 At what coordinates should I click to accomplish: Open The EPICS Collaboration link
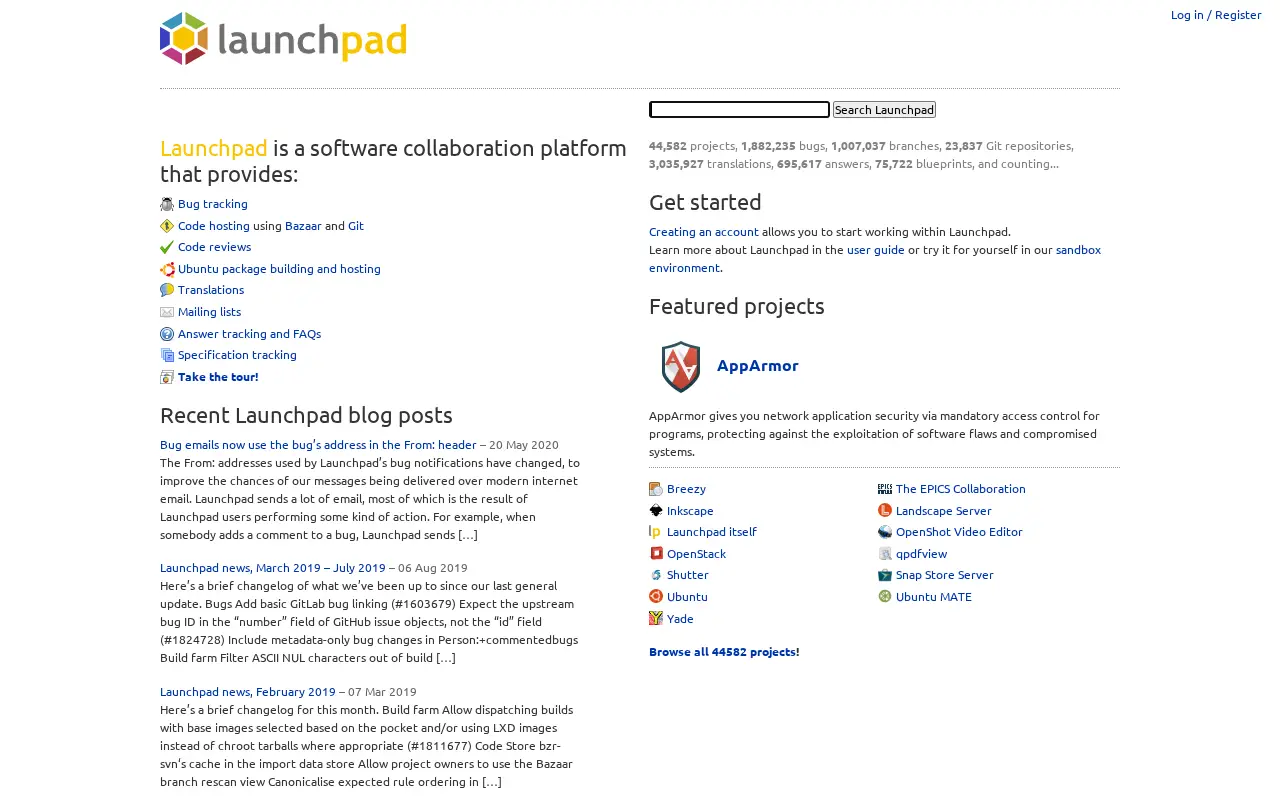(961, 489)
